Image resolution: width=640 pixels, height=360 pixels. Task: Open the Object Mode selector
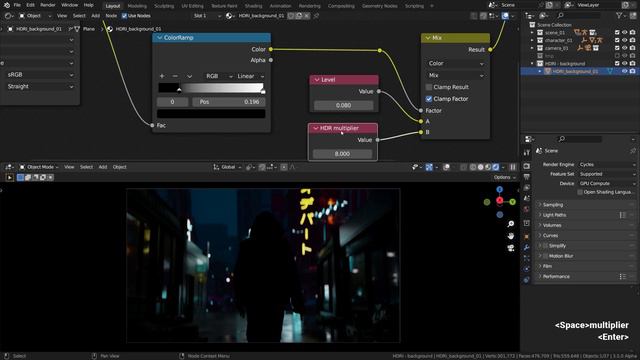click(39, 167)
